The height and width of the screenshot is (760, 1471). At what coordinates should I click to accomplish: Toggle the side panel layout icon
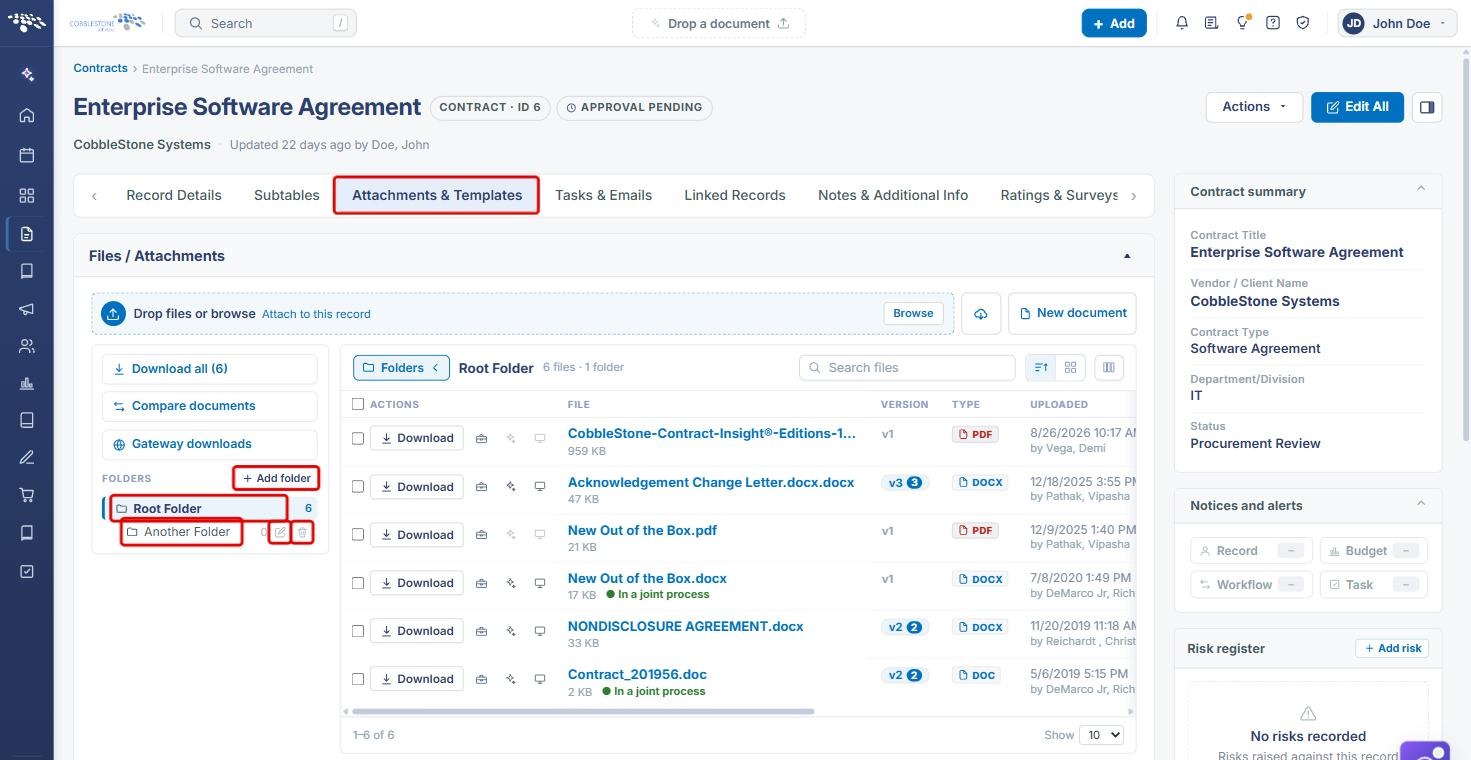[x=1427, y=107]
